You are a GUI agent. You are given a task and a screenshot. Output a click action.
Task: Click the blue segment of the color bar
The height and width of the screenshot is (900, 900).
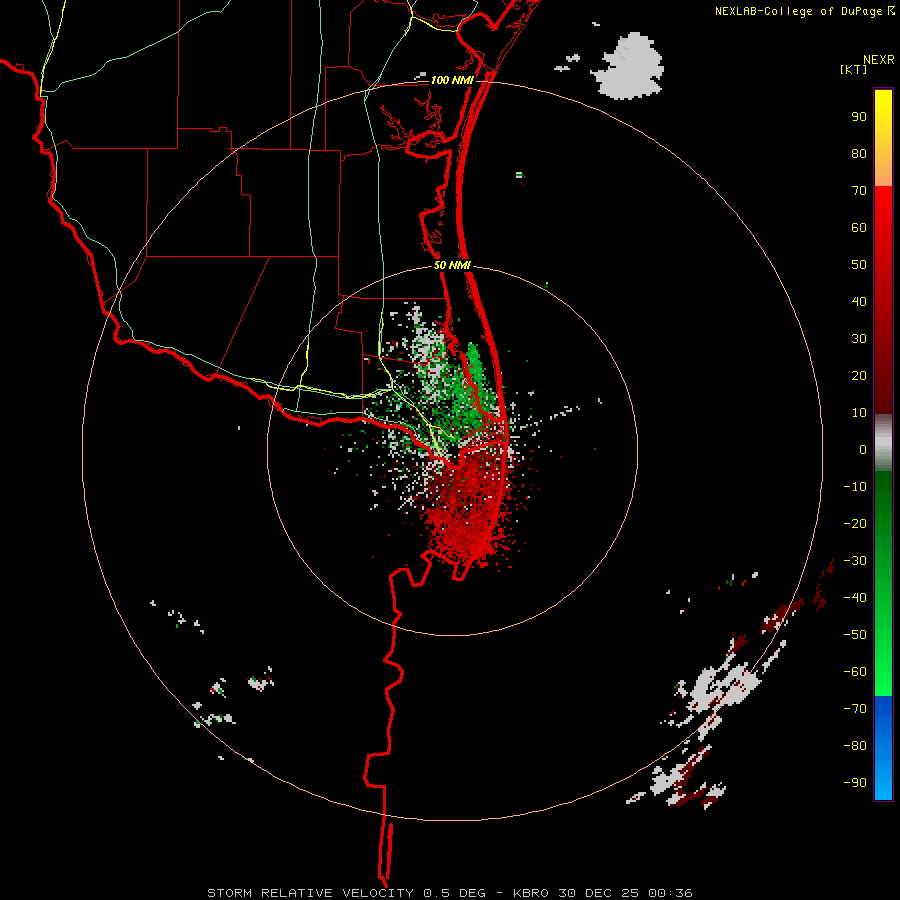pos(883,748)
